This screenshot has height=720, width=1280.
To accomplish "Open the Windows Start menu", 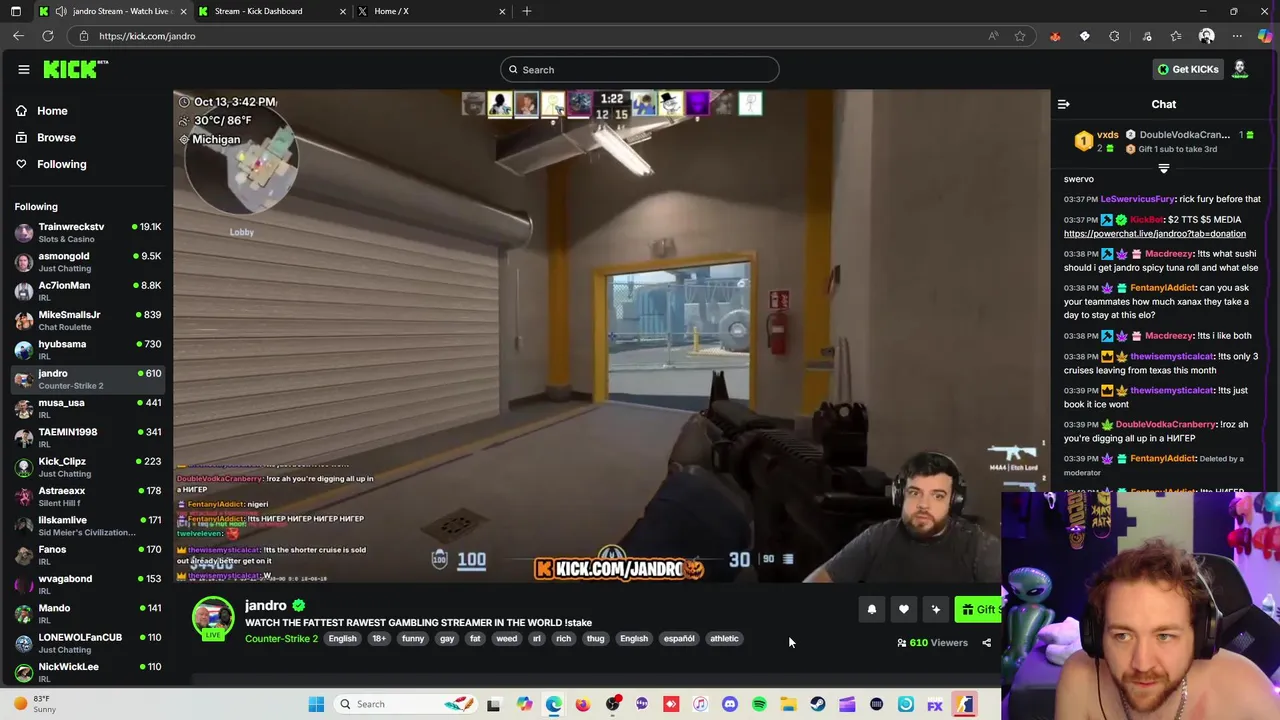I will tap(316, 704).
